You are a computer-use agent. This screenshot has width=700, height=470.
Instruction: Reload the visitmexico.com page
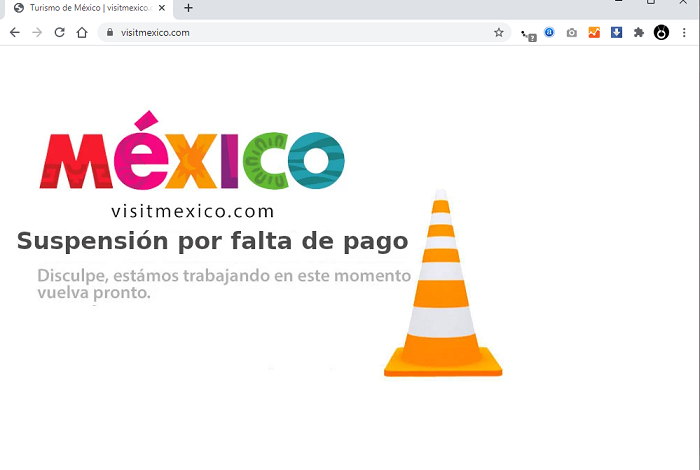[x=60, y=32]
